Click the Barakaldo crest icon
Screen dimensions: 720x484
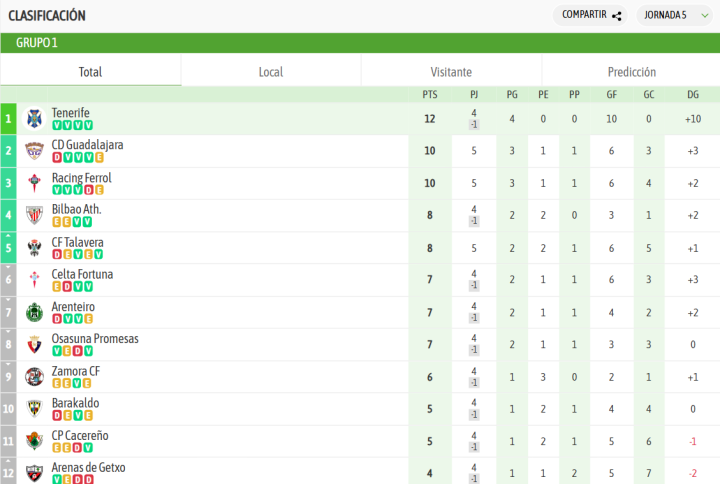pos(34,409)
